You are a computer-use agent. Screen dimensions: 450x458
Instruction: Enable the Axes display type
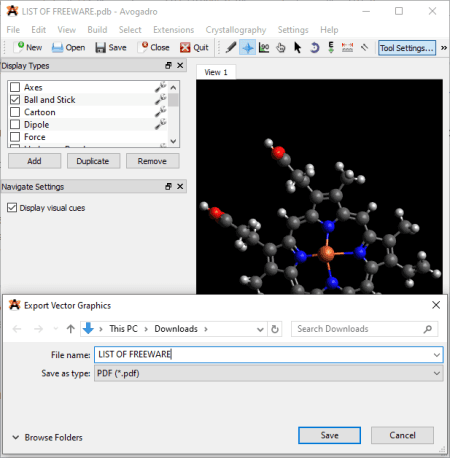(x=15, y=87)
